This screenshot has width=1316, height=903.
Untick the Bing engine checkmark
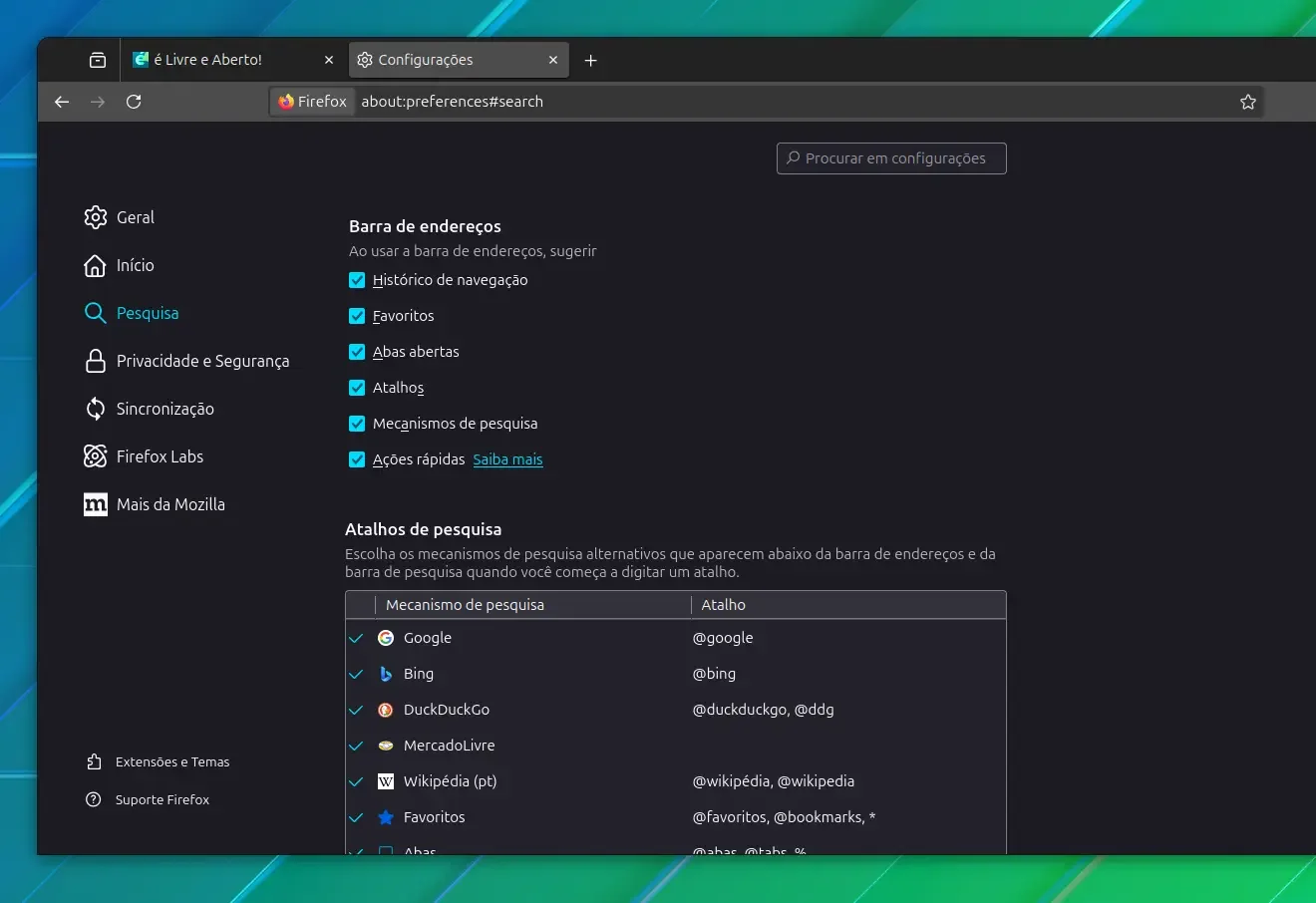click(356, 674)
